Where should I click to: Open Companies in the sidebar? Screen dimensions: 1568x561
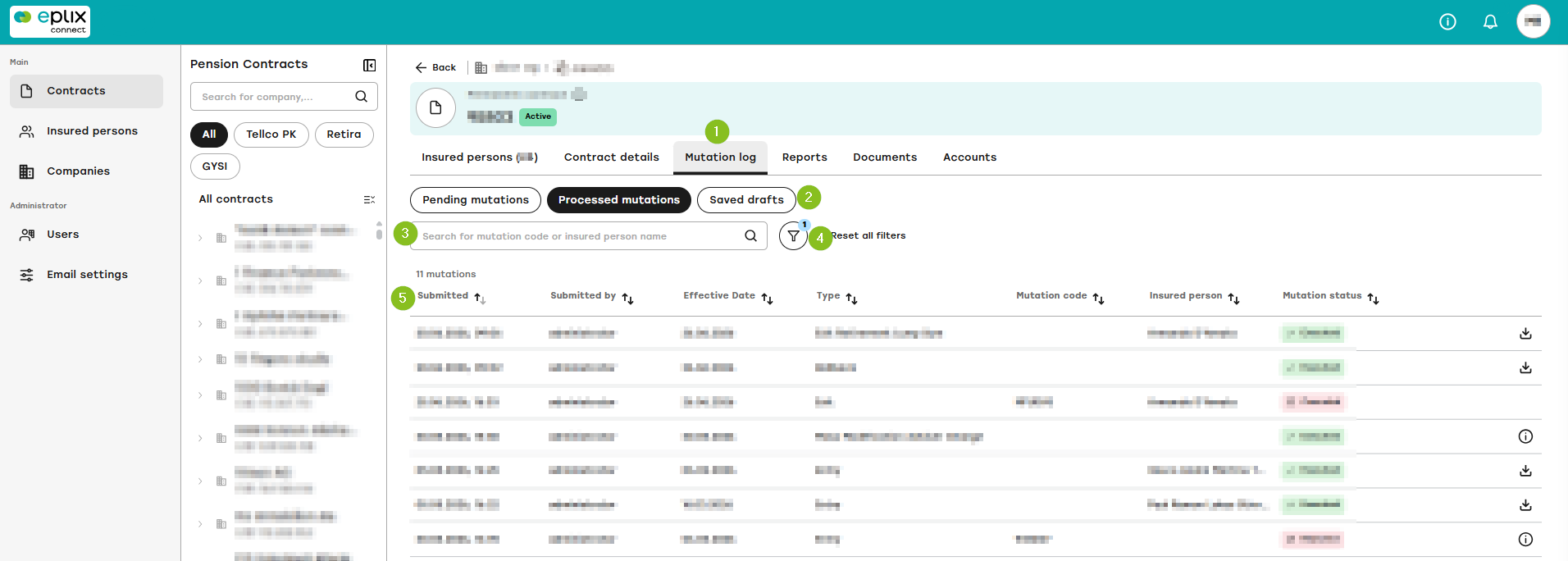(x=86, y=171)
